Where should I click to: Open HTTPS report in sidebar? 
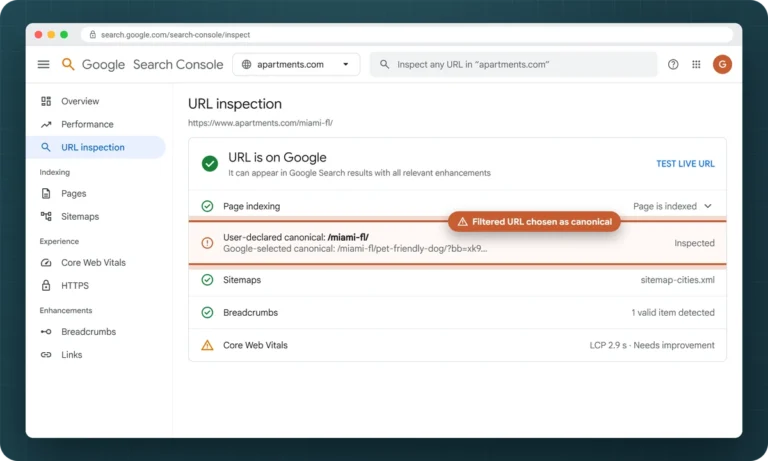coord(75,285)
